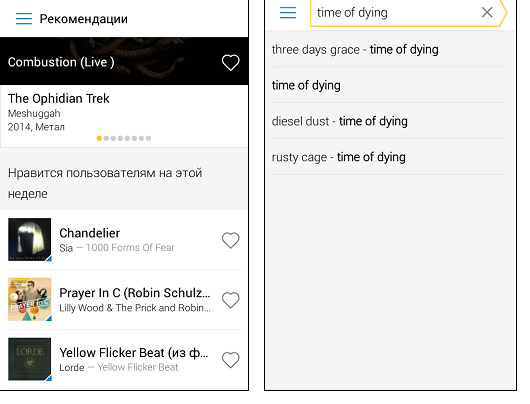Open Chandelier album cover thumbnail
This screenshot has height=404, width=530.
tap(30, 240)
